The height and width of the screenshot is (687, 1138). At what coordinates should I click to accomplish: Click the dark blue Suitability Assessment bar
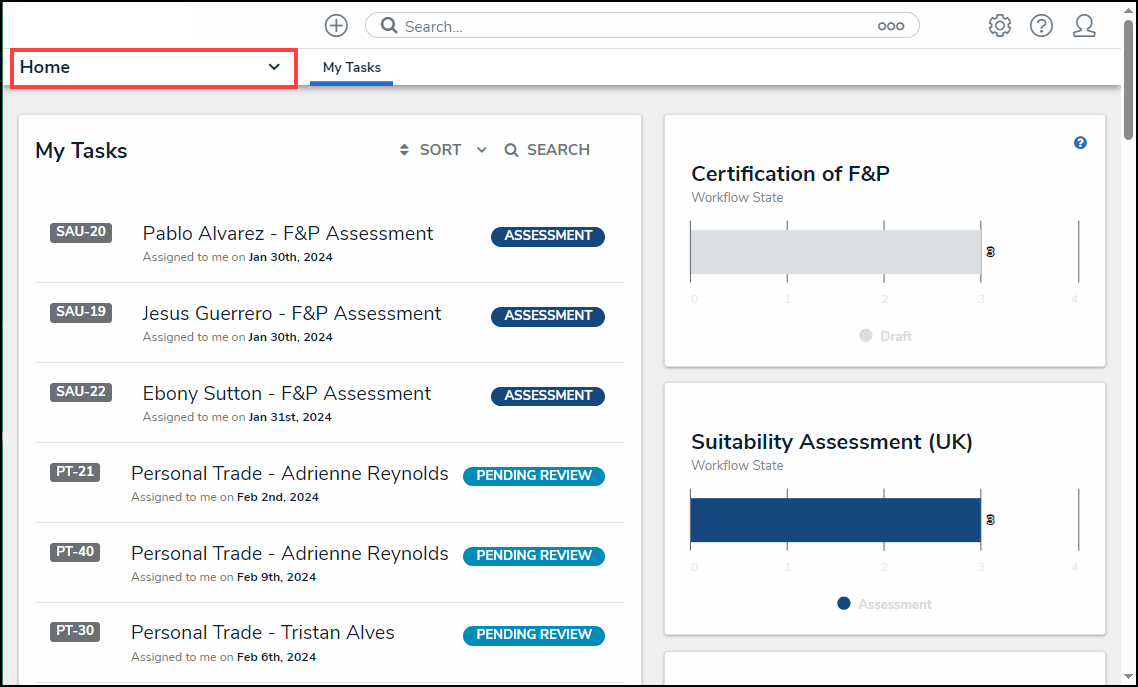(x=835, y=520)
